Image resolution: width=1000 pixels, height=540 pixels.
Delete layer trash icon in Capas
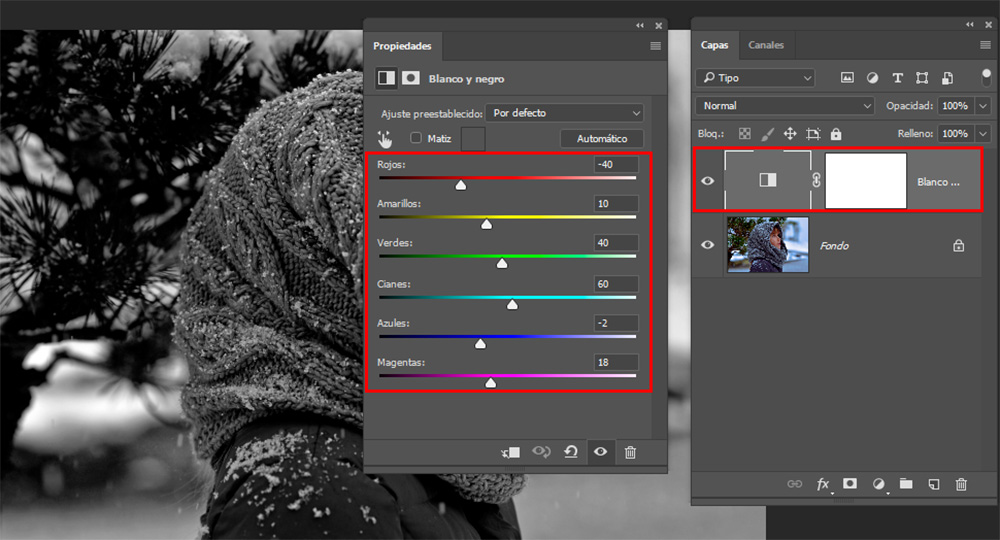pos(961,485)
